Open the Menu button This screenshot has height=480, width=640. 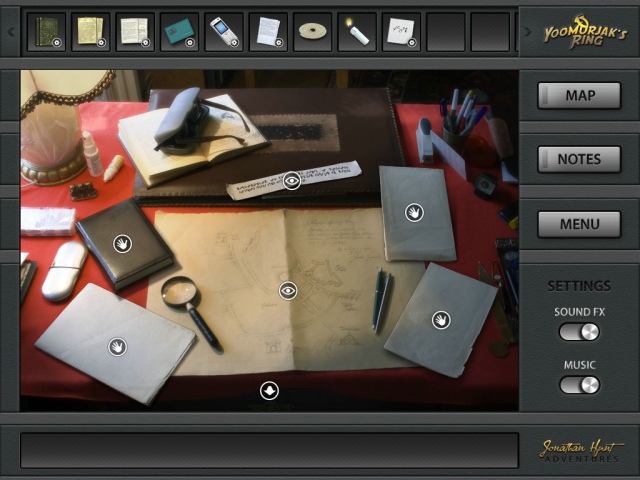(579, 224)
